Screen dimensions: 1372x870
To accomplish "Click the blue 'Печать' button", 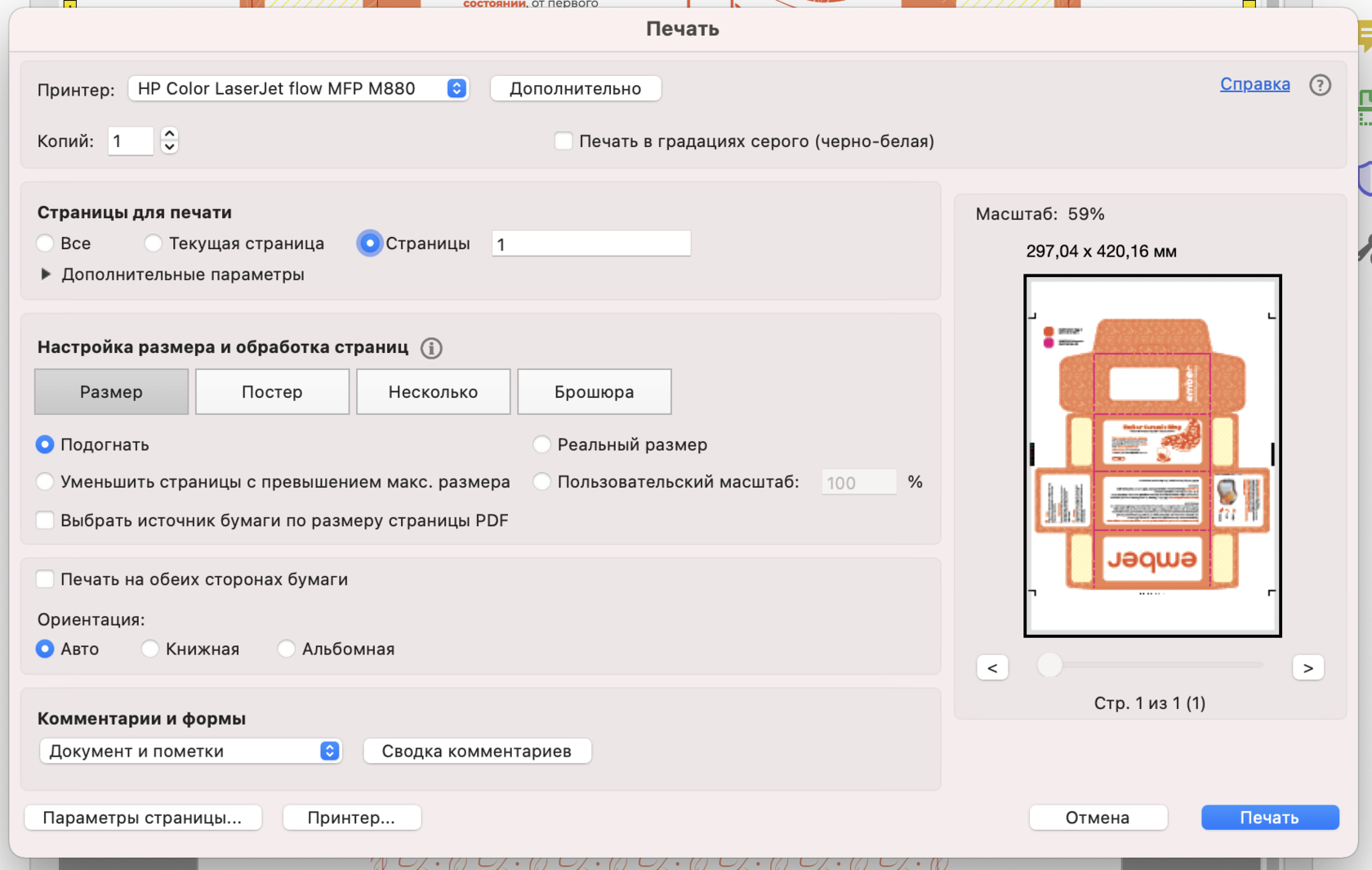I will pyautogui.click(x=1269, y=818).
